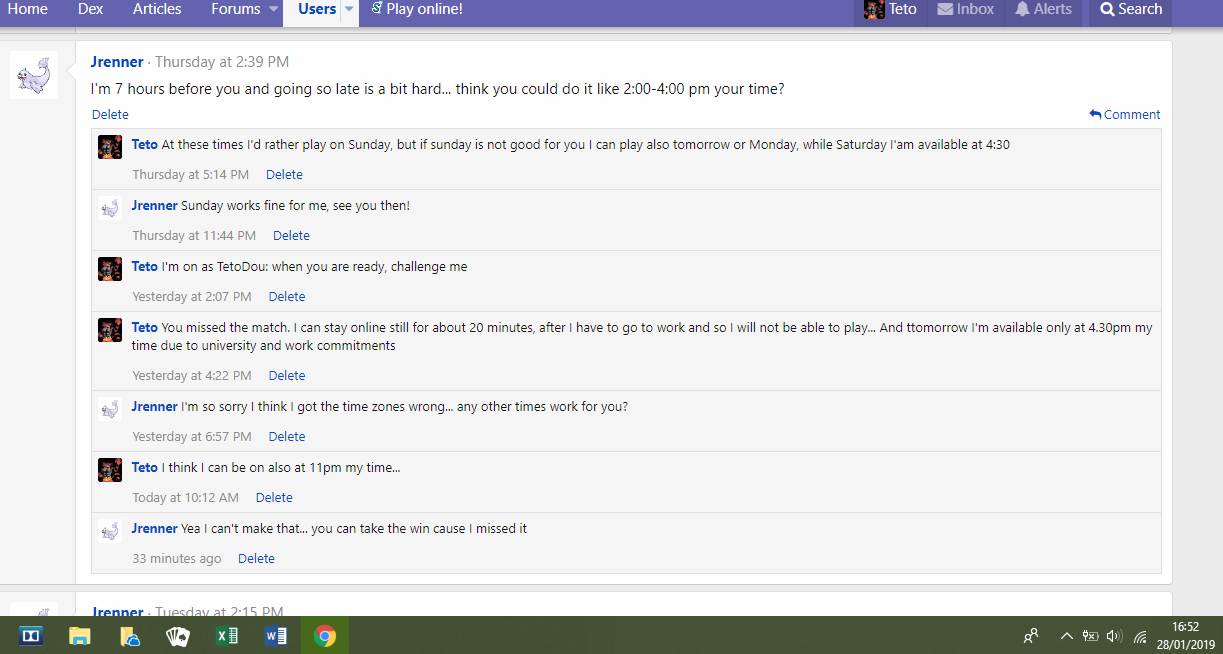Open the Dex nav item

coord(90,9)
